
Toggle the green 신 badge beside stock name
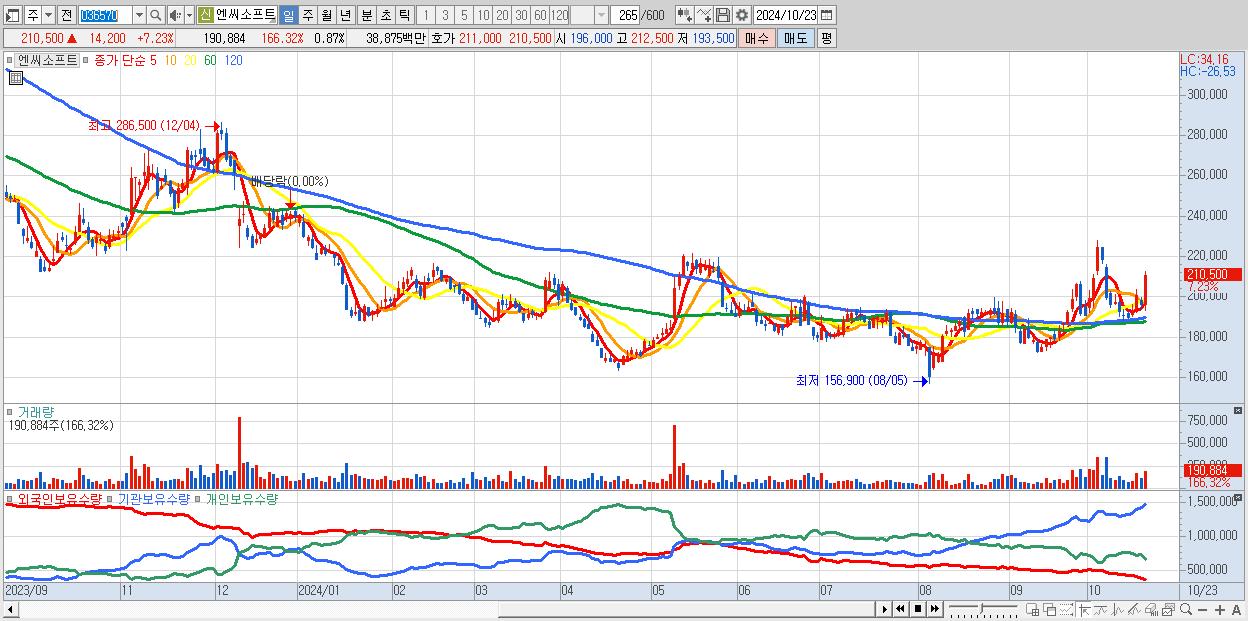(x=205, y=15)
